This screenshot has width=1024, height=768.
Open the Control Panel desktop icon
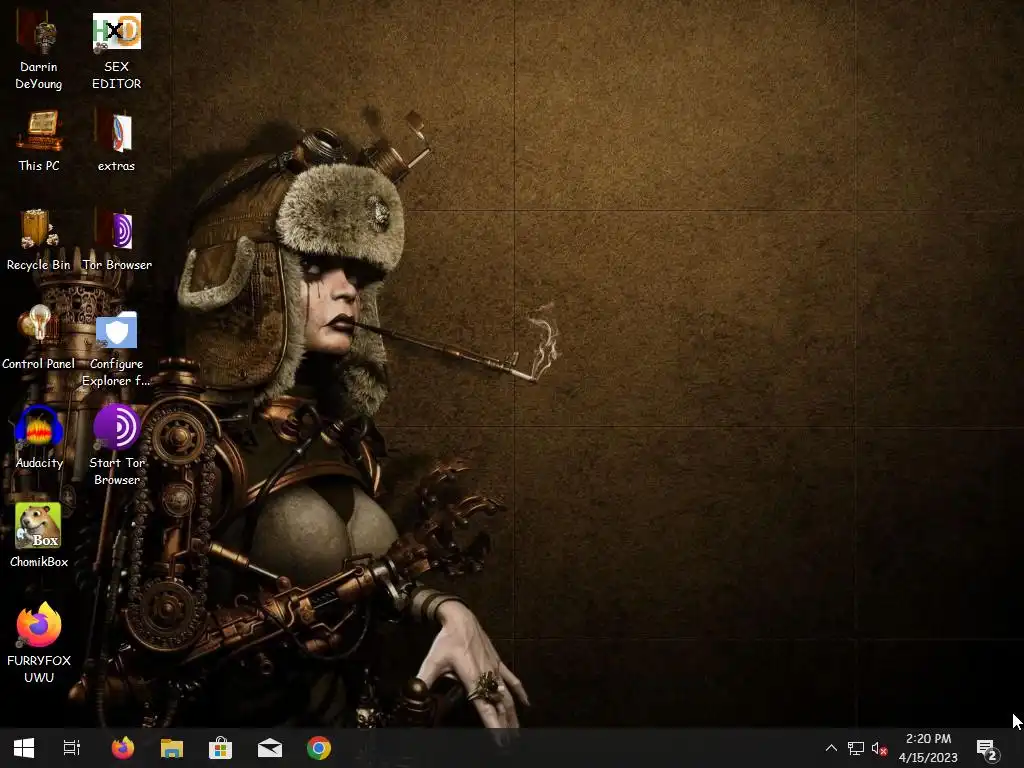[x=39, y=327]
